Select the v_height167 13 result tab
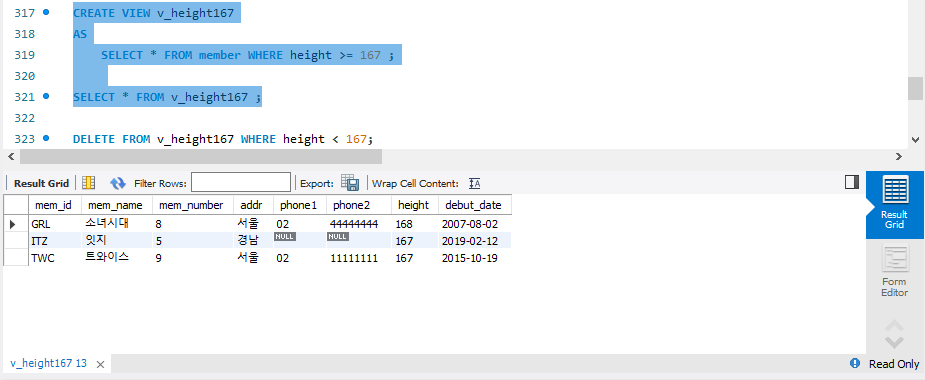925x380 pixels. pos(48,363)
